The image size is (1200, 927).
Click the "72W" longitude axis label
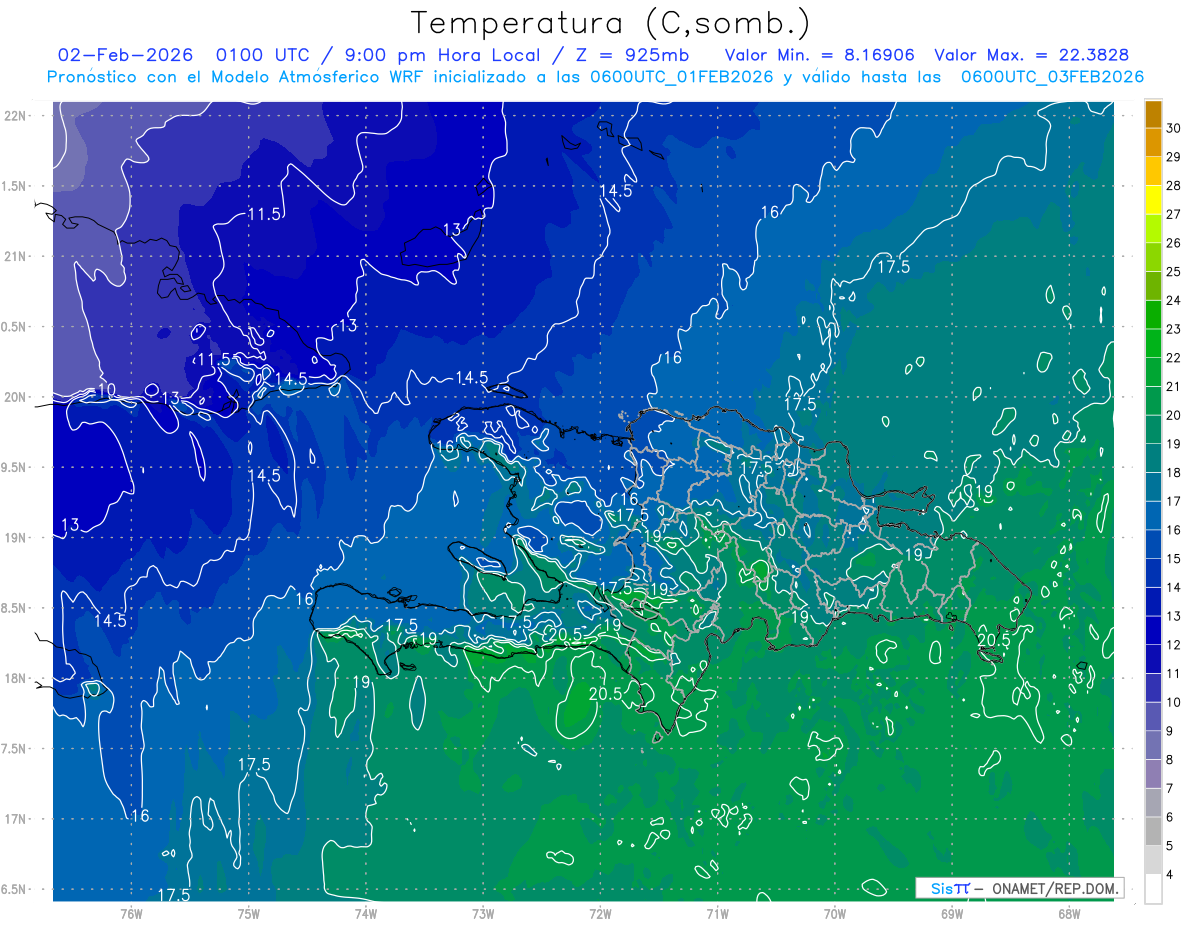point(600,914)
